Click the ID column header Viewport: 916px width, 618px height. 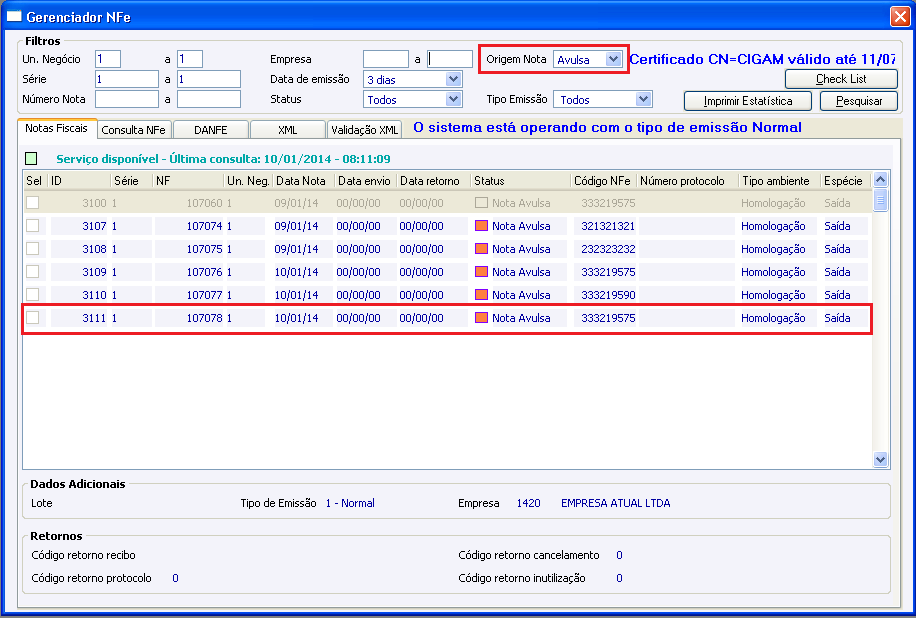pos(79,180)
